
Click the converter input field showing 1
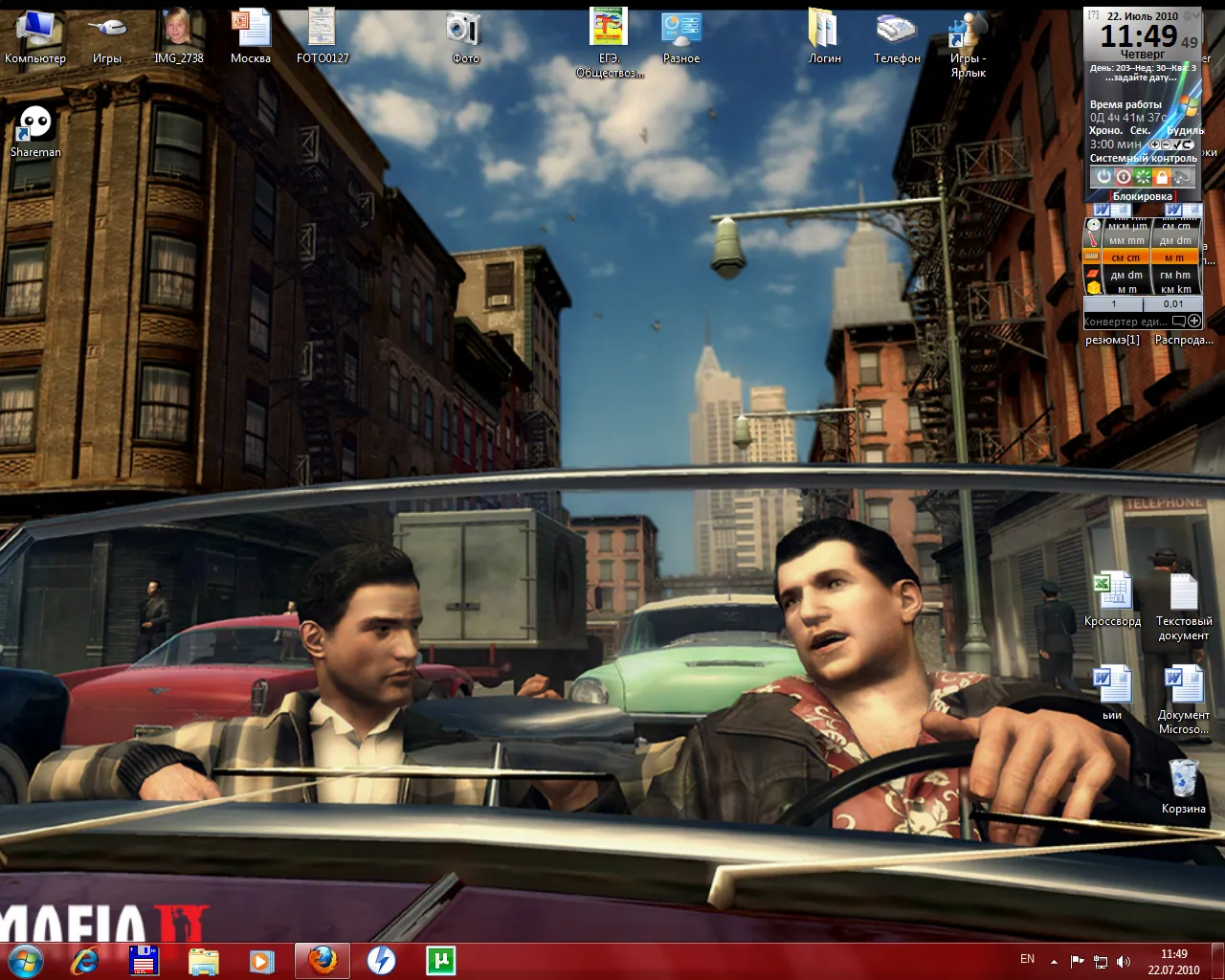[x=1113, y=303]
